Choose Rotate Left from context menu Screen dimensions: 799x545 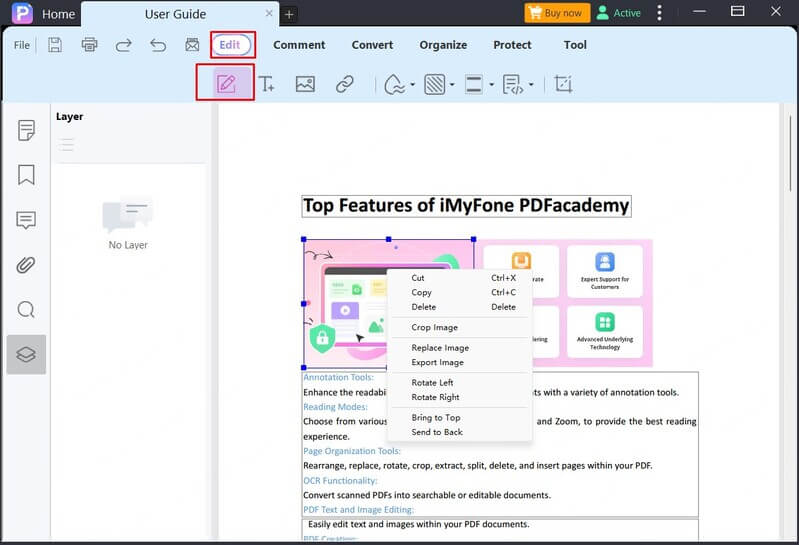(x=461, y=383)
